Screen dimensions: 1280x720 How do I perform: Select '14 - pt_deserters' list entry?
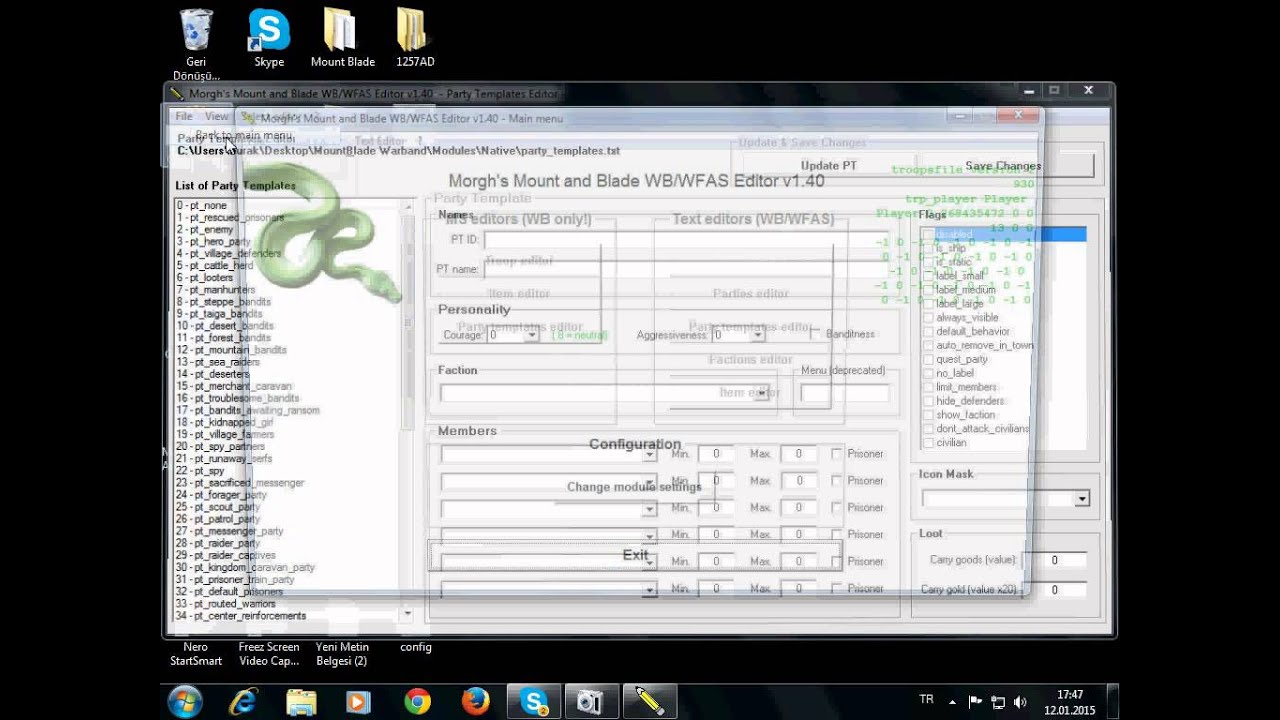(212, 374)
